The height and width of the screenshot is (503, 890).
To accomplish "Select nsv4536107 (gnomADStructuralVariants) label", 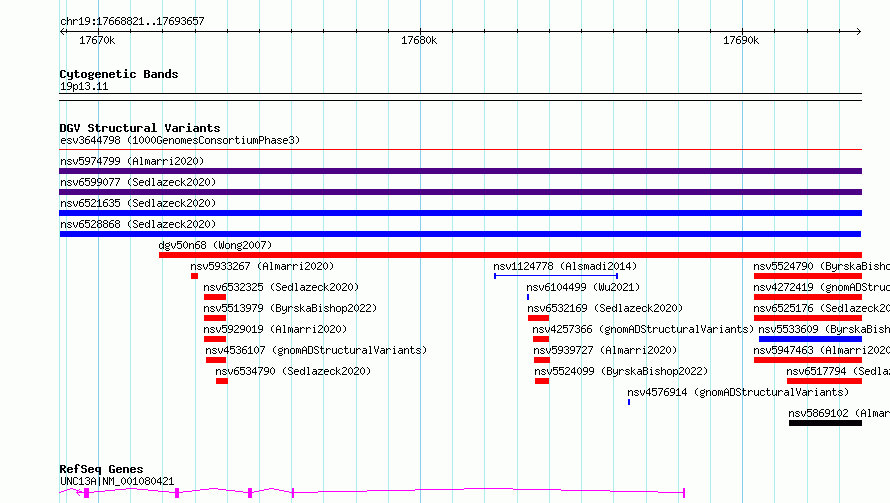I will point(316,350).
